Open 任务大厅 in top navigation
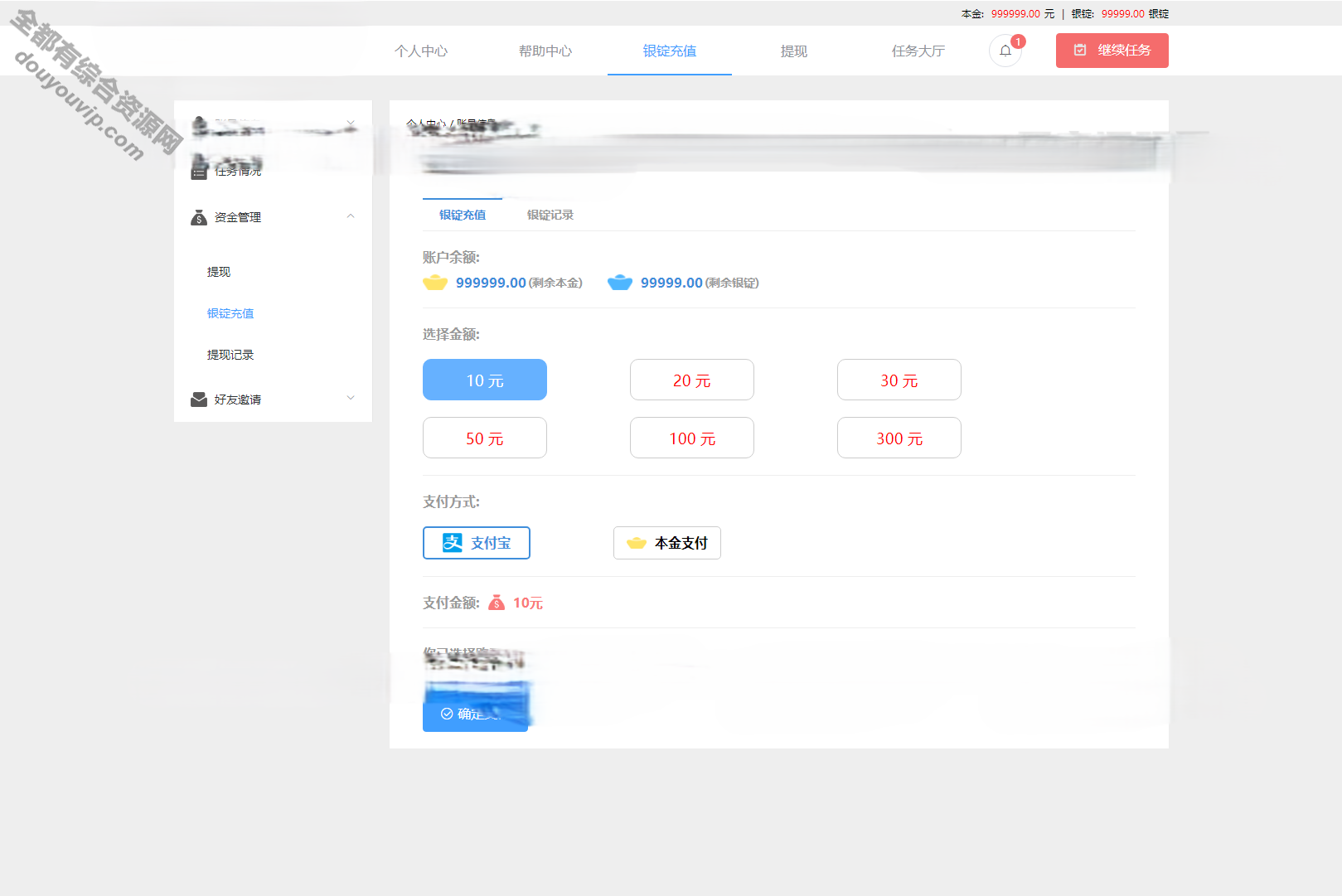Image resolution: width=1342 pixels, height=896 pixels. coord(918,51)
